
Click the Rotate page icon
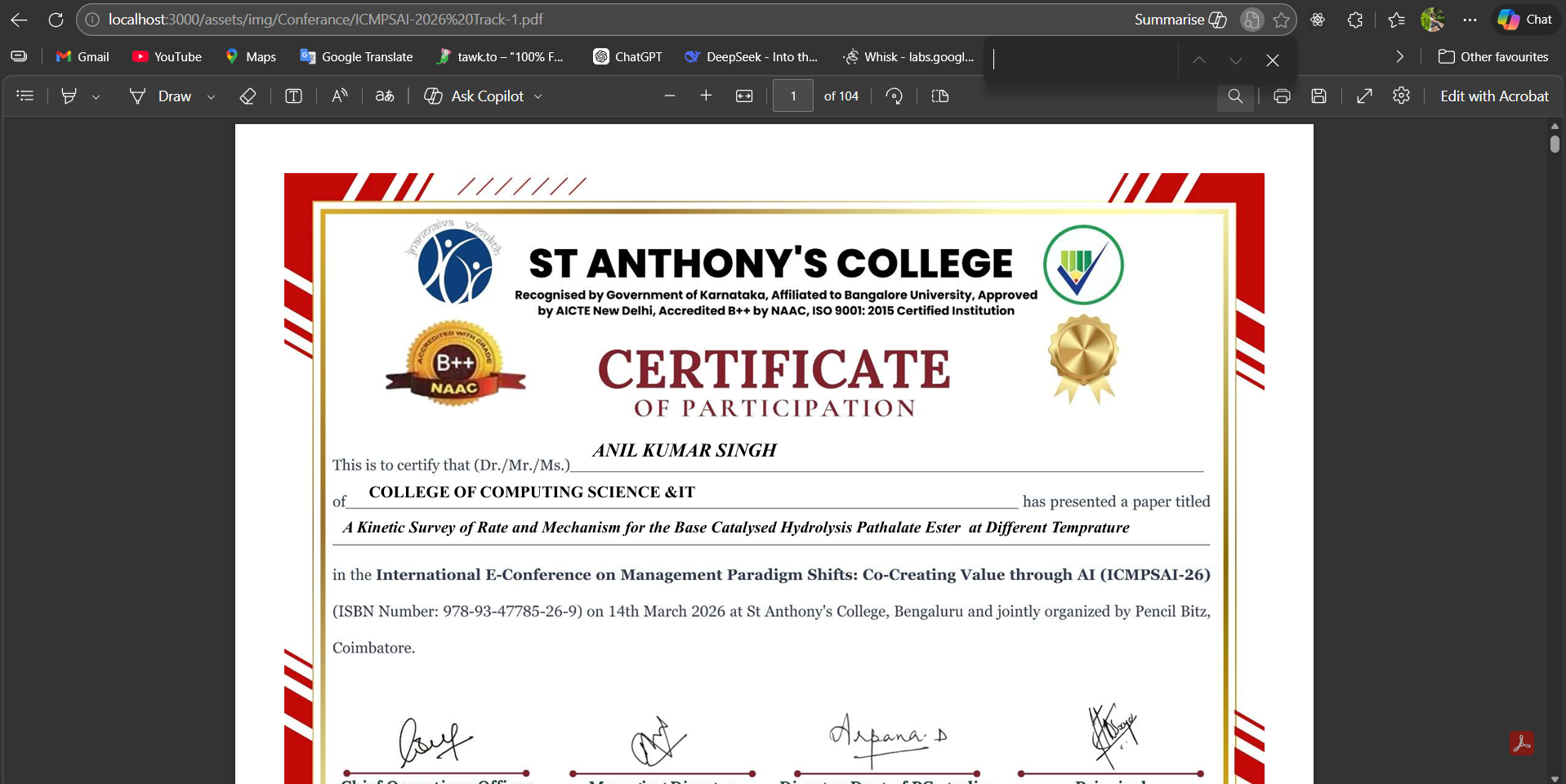click(x=895, y=96)
